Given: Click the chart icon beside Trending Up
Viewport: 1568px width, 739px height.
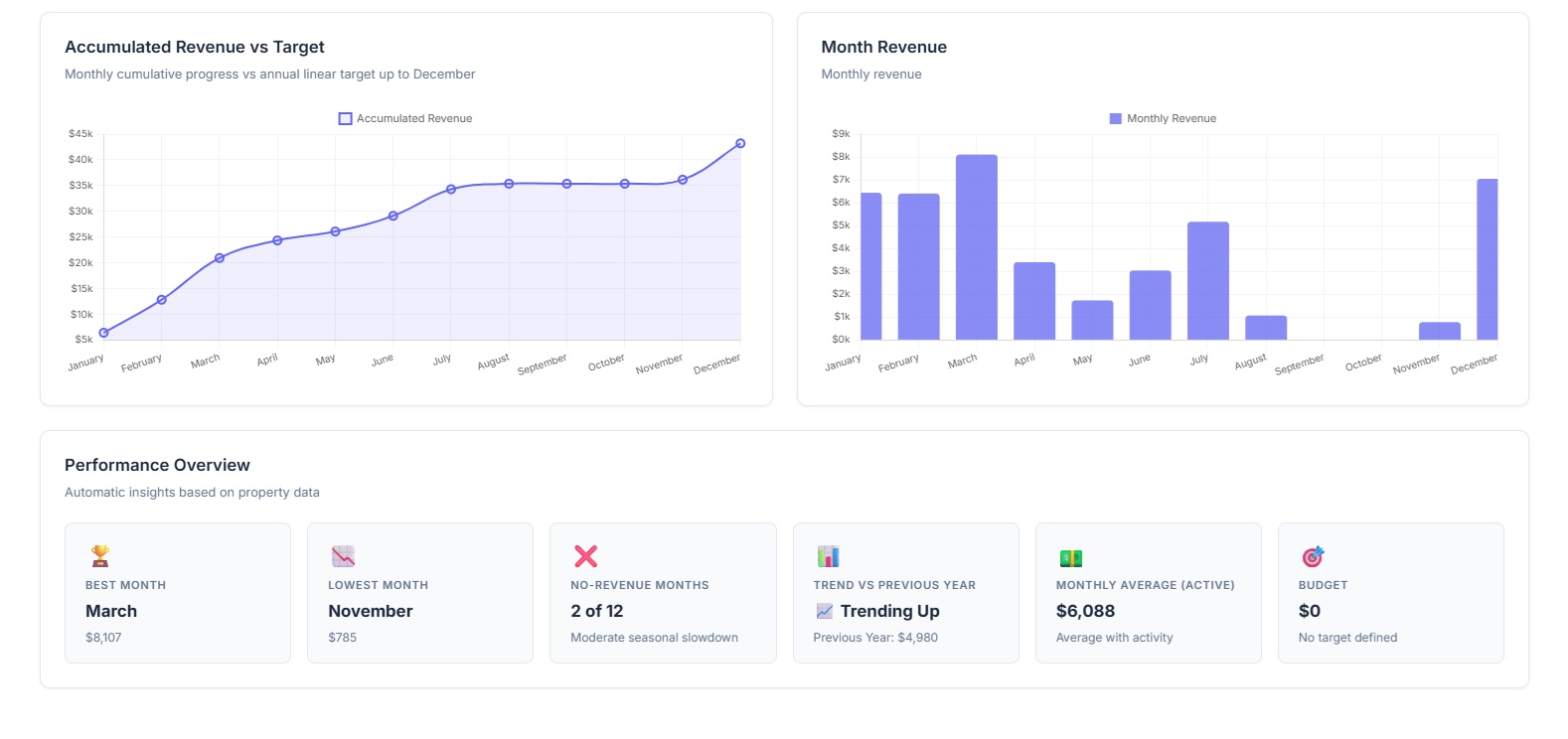Looking at the screenshot, I should pyautogui.click(x=824, y=611).
